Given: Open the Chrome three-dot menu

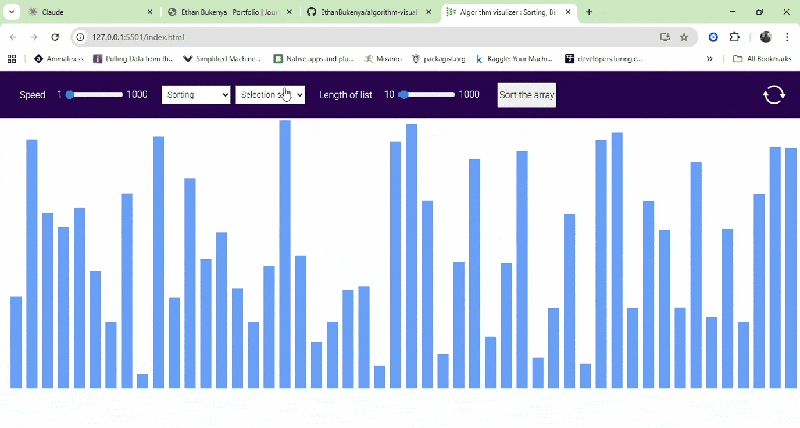Looking at the screenshot, I should pyautogui.click(x=786, y=37).
